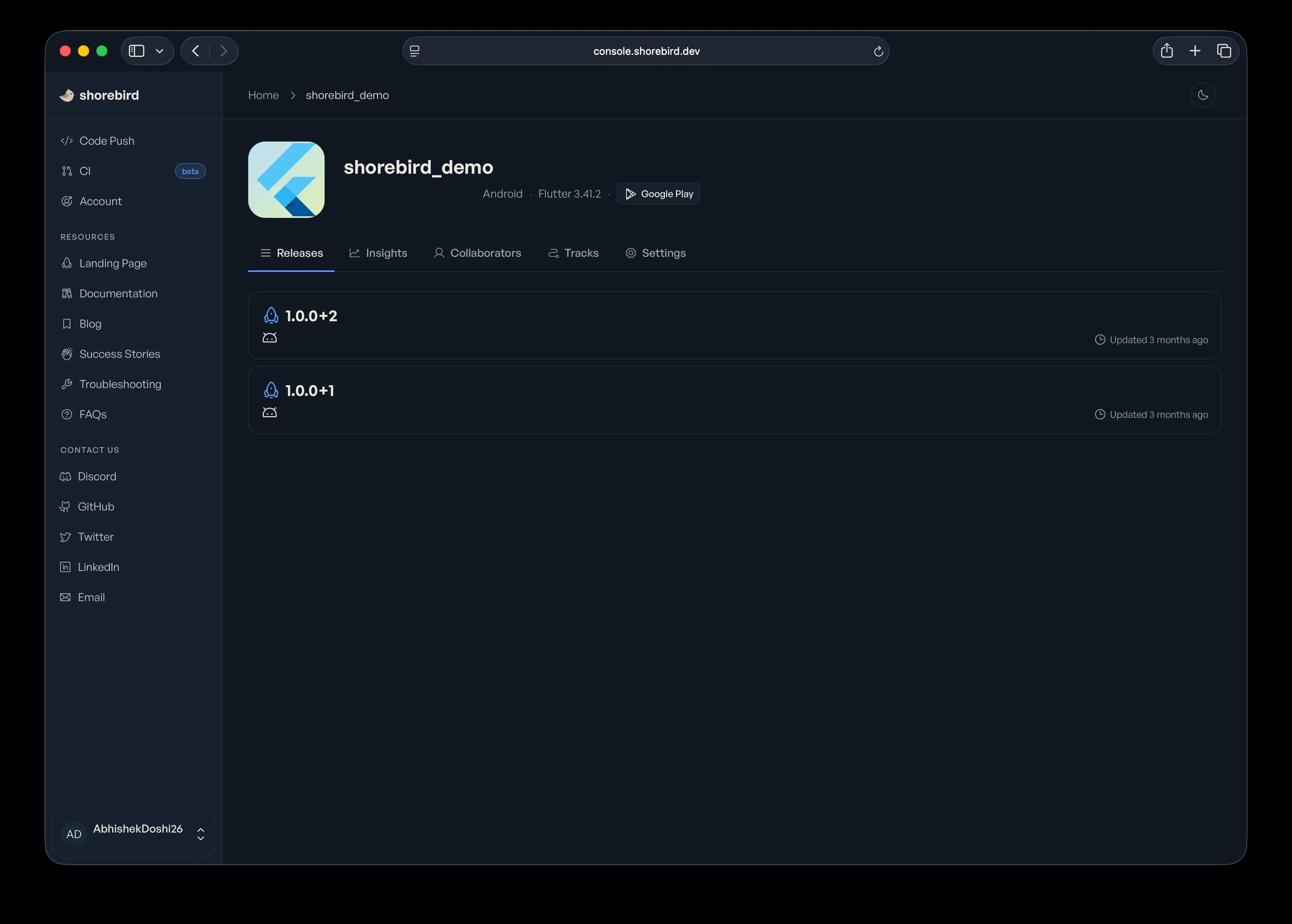Viewport: 1292px width, 924px height.
Task: Click the console.shorebird.dev address bar
Action: (x=646, y=50)
